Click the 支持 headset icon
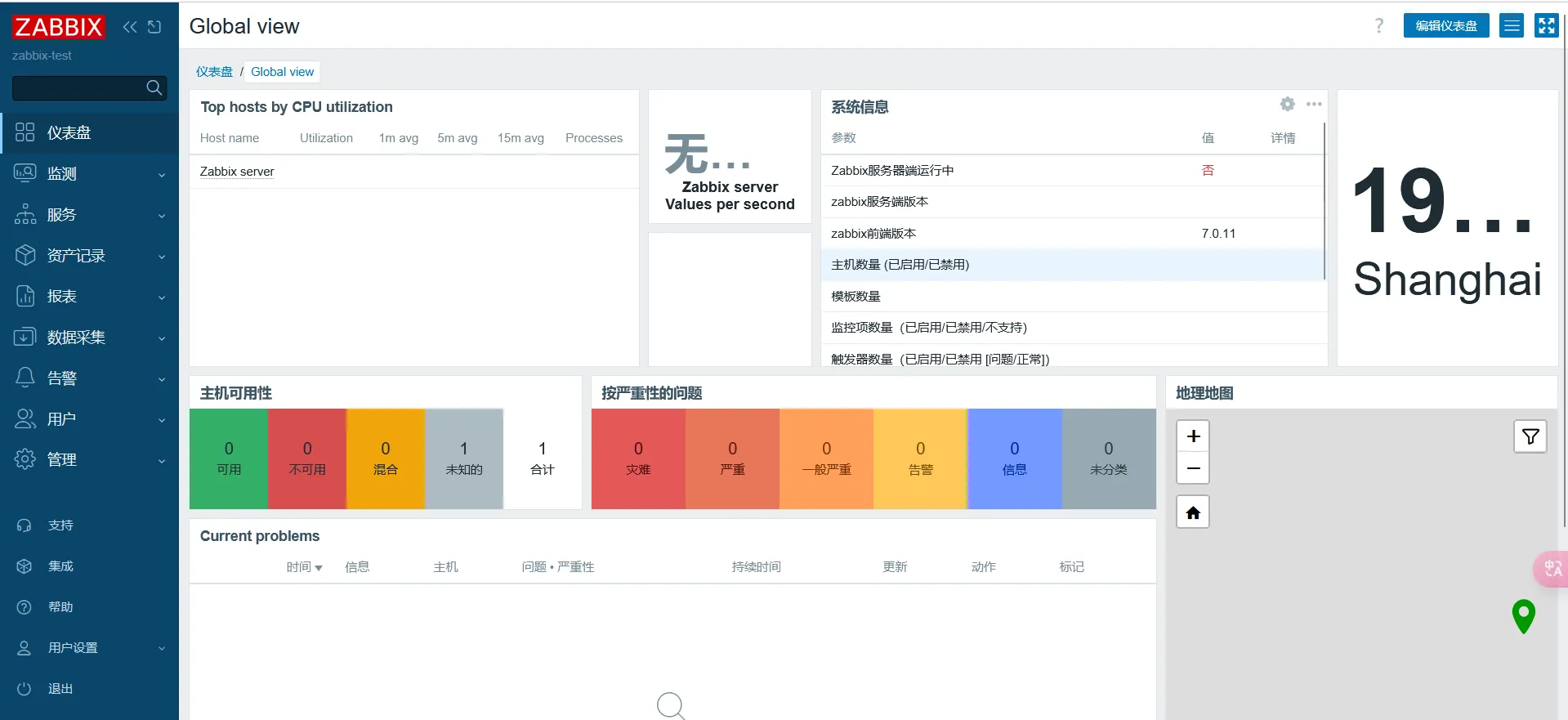Screen dimensions: 1568x720 click(25, 525)
